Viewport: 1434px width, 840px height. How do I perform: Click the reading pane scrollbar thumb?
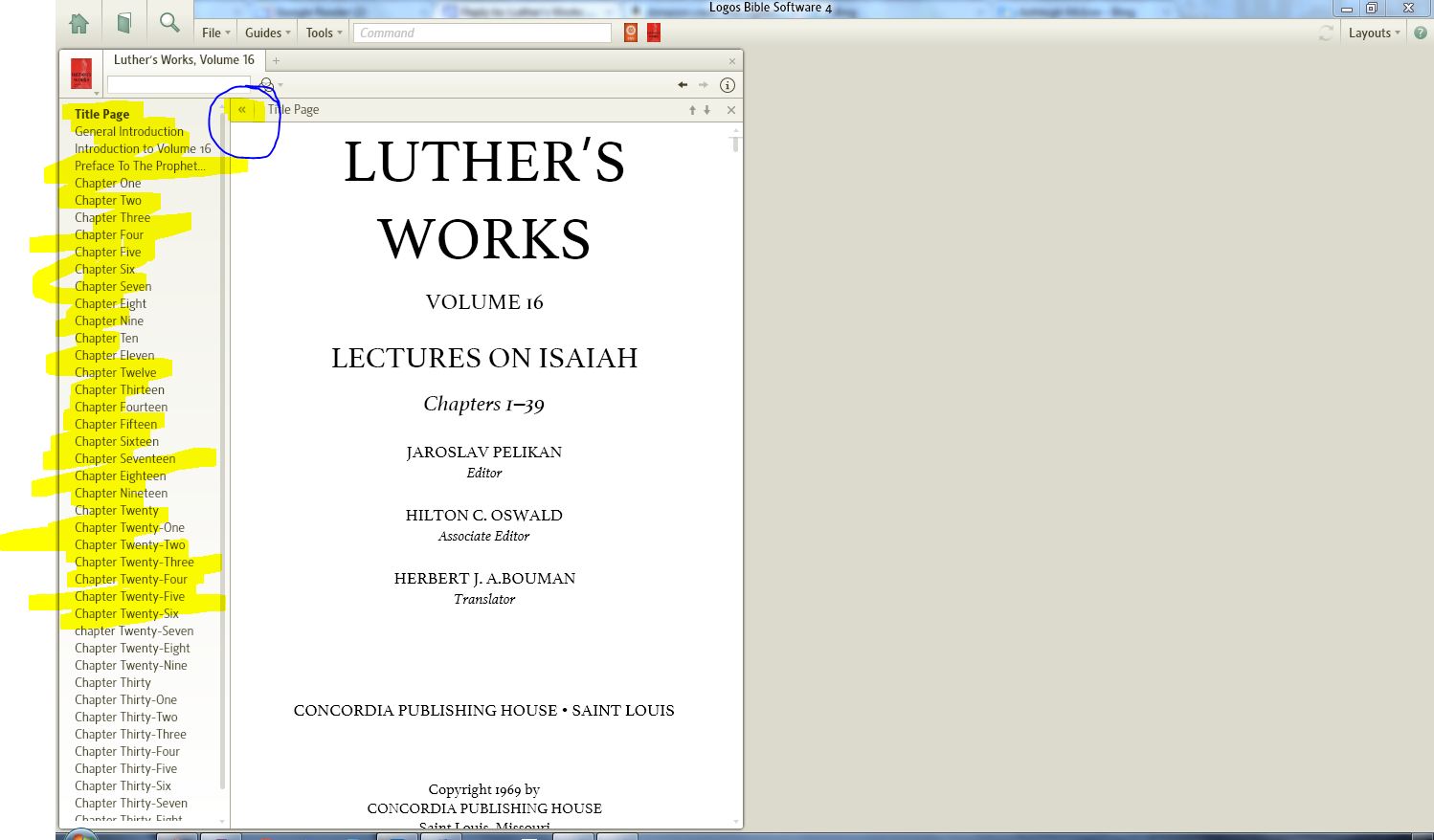[735, 144]
